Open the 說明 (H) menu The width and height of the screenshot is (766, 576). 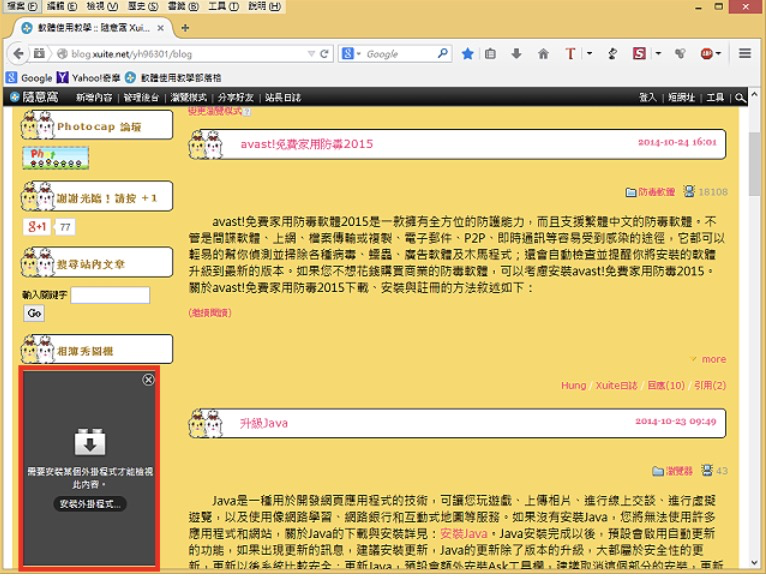(264, 6)
